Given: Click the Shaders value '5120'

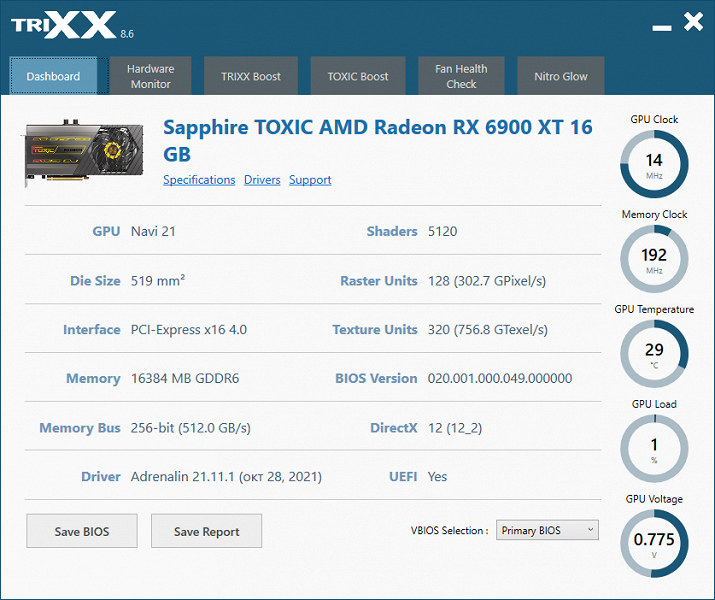Looking at the screenshot, I should (x=442, y=231).
